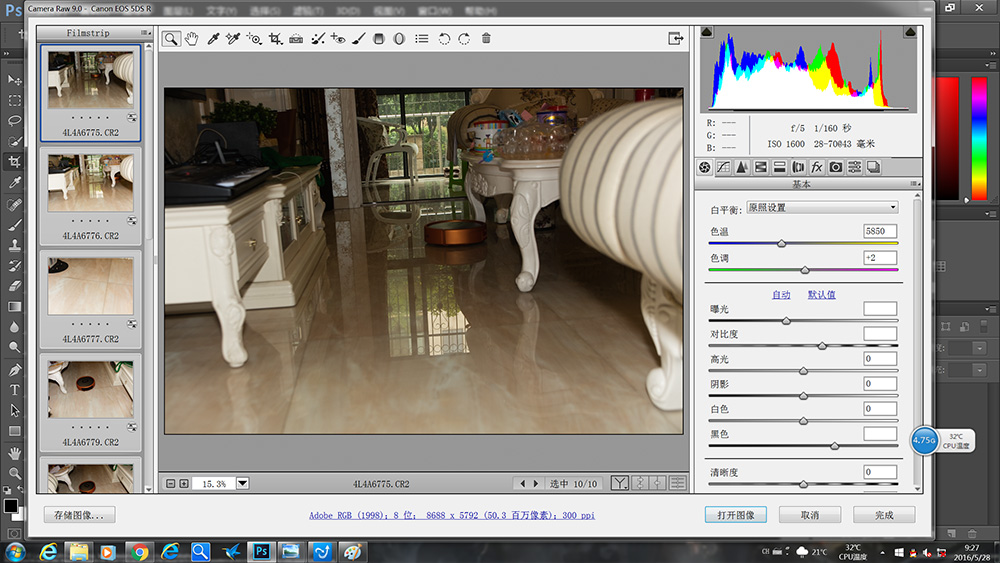Switch to the Tone Curve tab

coord(723,168)
